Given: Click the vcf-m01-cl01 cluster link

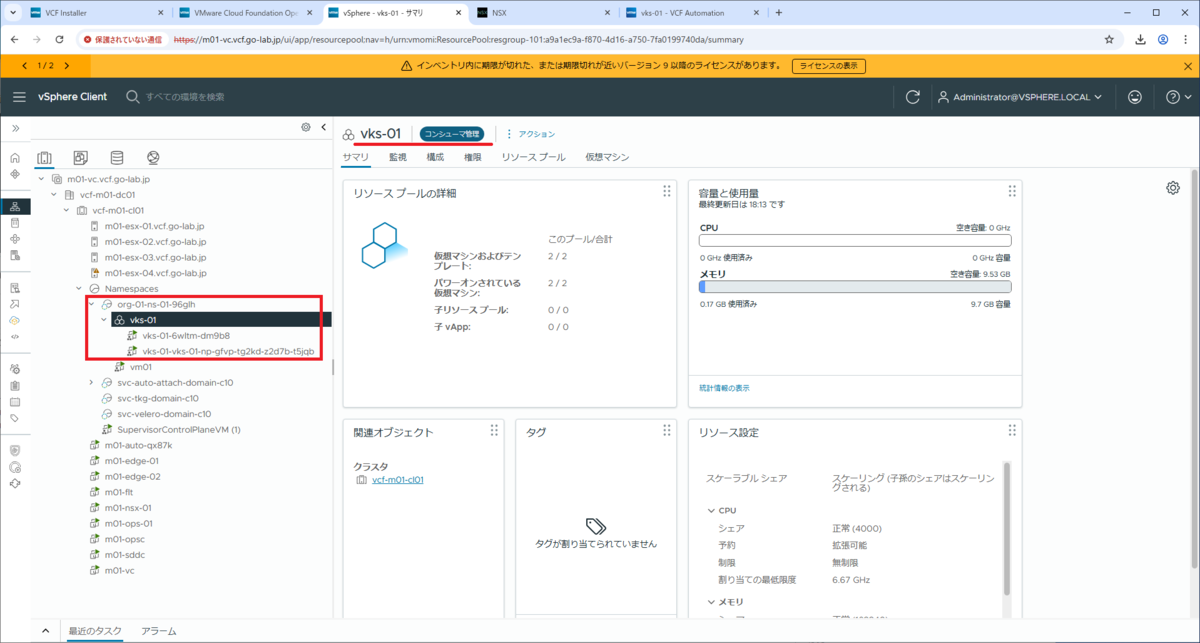Looking at the screenshot, I should pos(397,479).
